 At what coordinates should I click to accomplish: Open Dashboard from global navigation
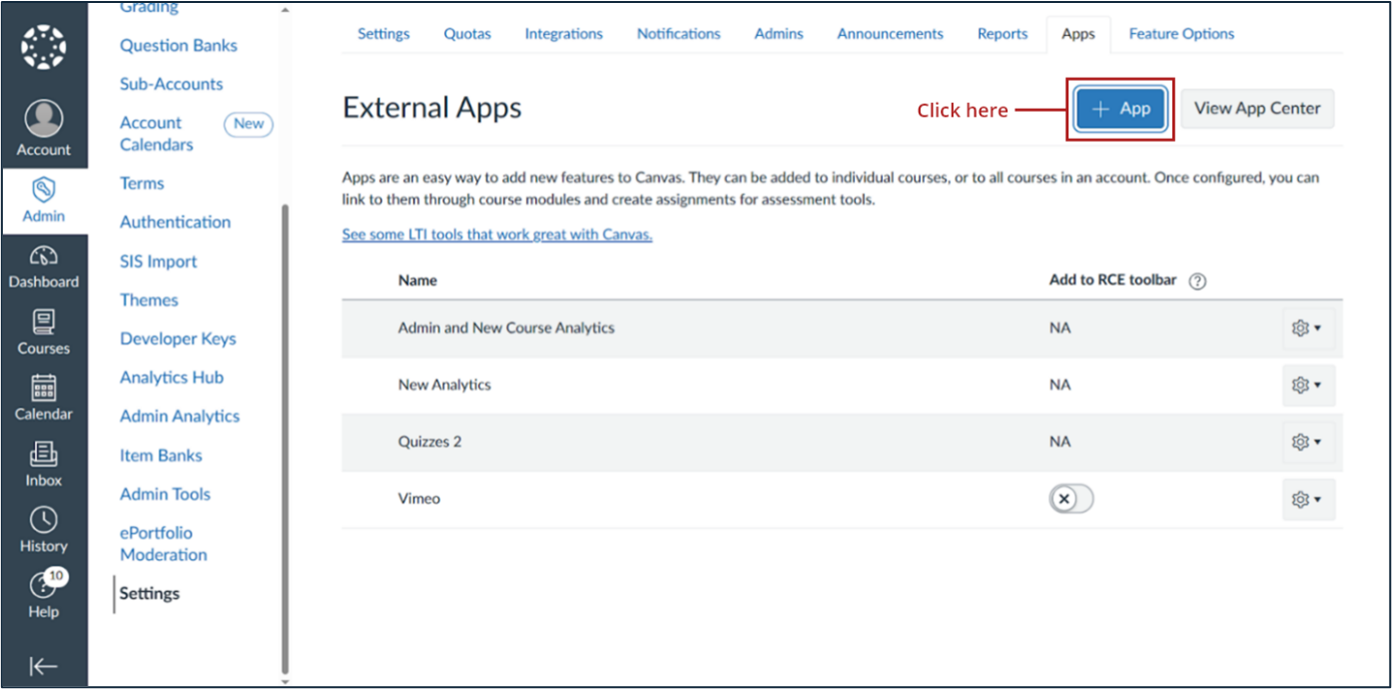pos(43,267)
